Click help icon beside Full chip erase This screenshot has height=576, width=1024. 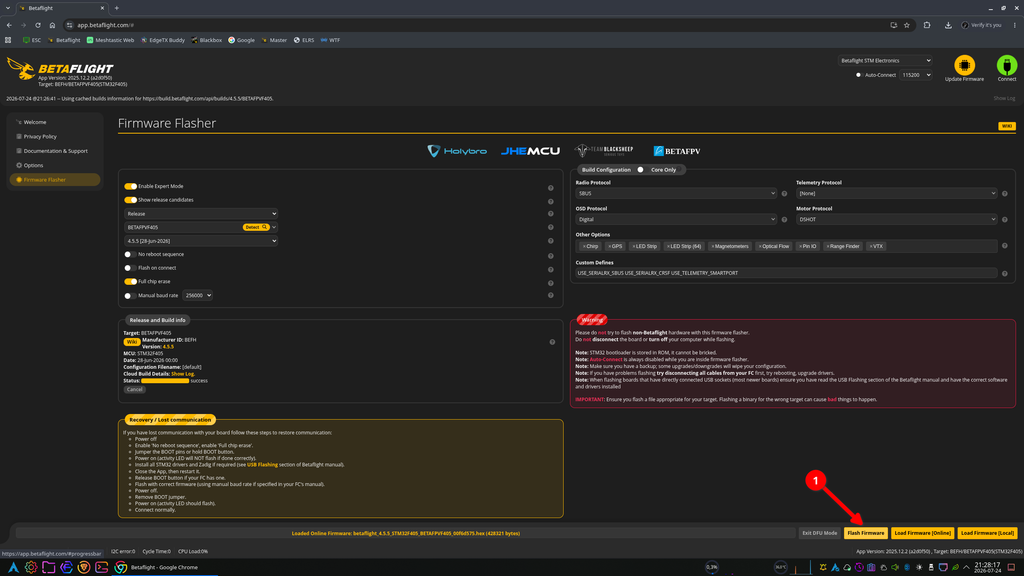(x=551, y=283)
